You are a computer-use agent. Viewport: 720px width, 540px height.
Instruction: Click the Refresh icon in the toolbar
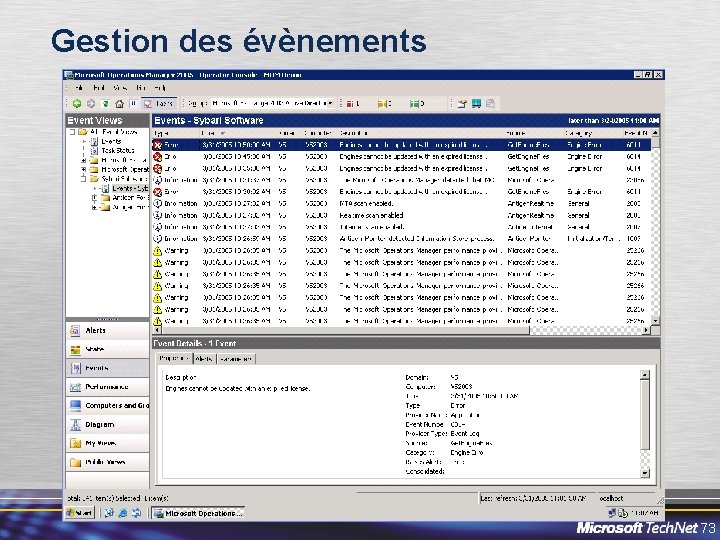coord(105,104)
